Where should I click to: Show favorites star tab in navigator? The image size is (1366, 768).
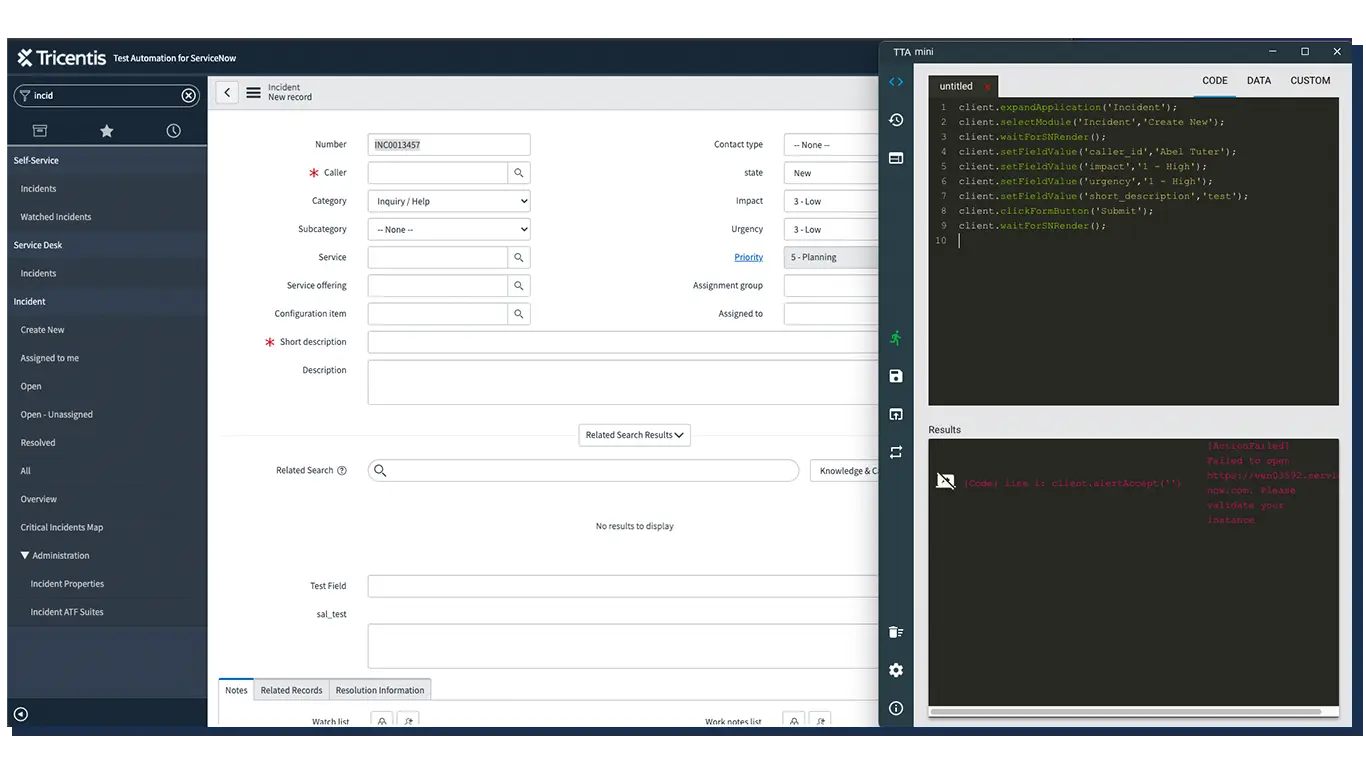(x=107, y=131)
